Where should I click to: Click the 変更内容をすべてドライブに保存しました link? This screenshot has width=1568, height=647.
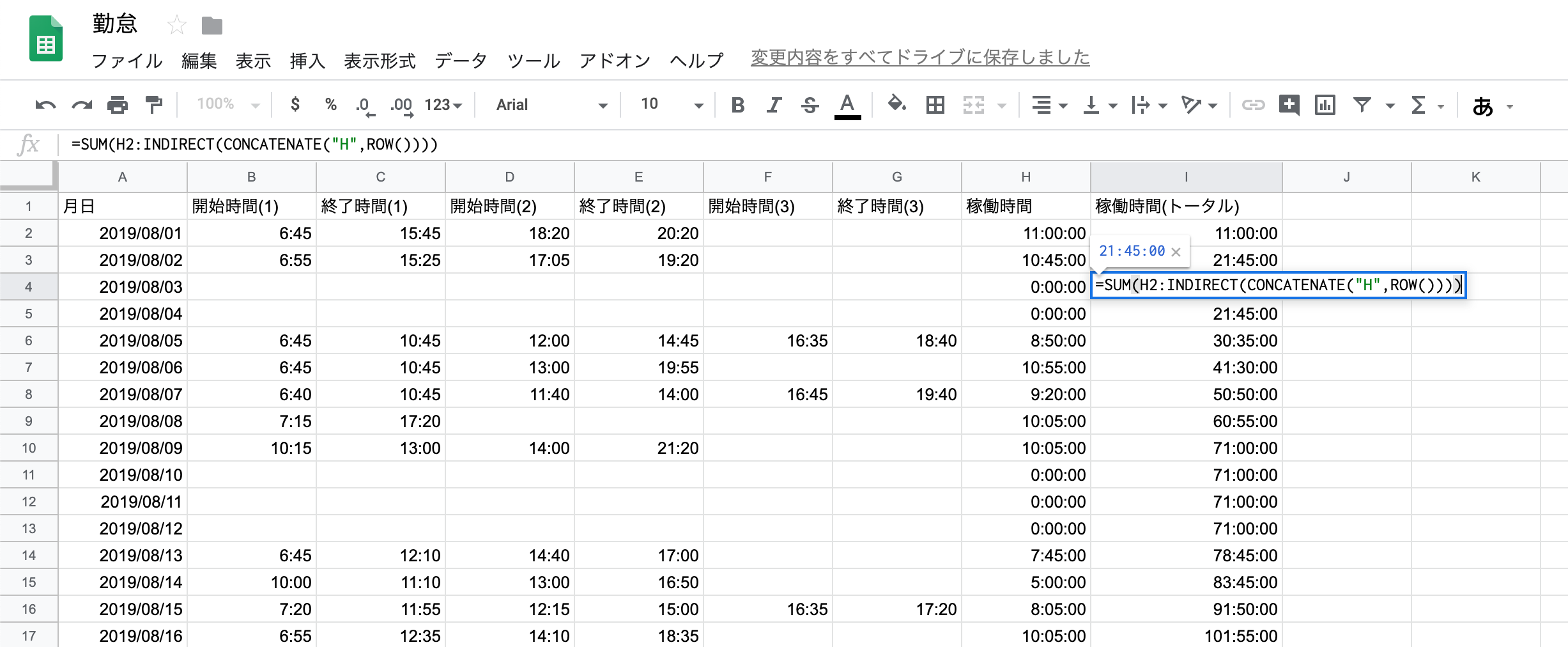tap(920, 58)
